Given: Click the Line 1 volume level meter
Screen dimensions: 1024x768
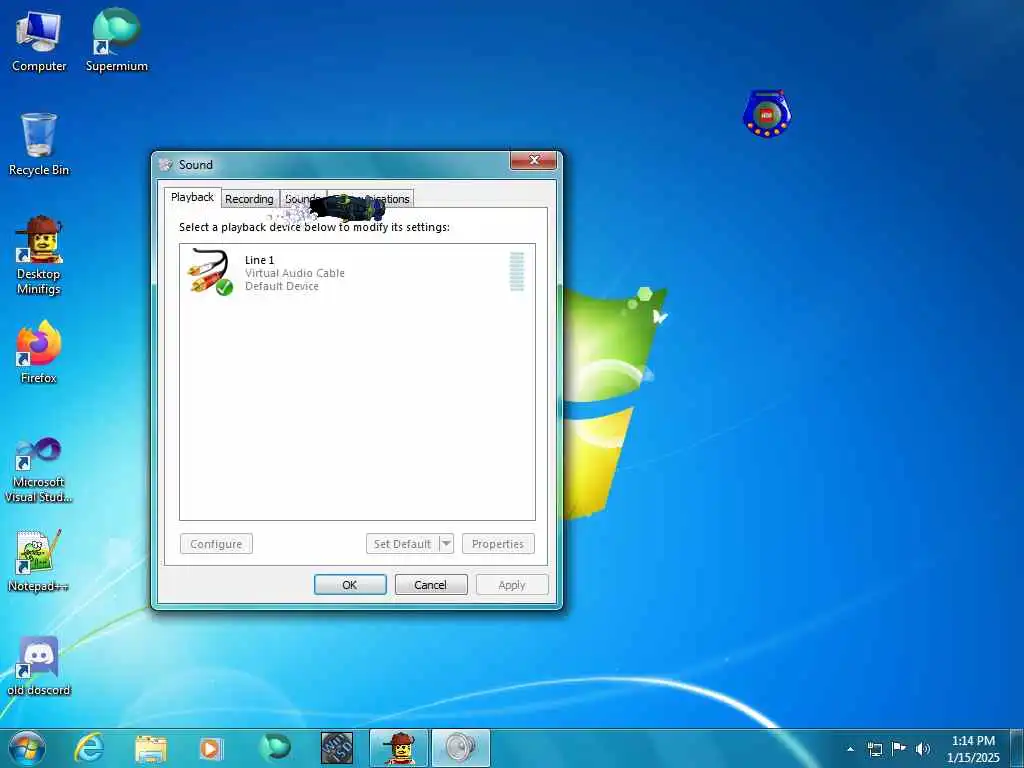Looking at the screenshot, I should 517,272.
